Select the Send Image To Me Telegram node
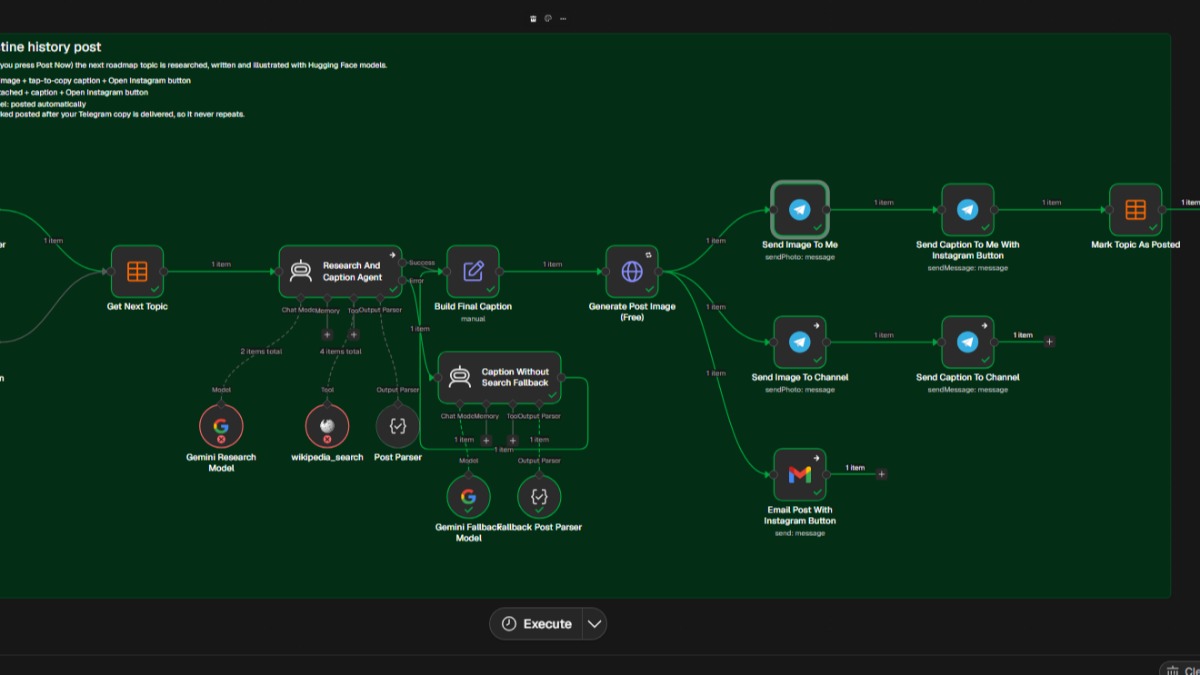Viewport: 1200px width, 675px height. [x=799, y=209]
